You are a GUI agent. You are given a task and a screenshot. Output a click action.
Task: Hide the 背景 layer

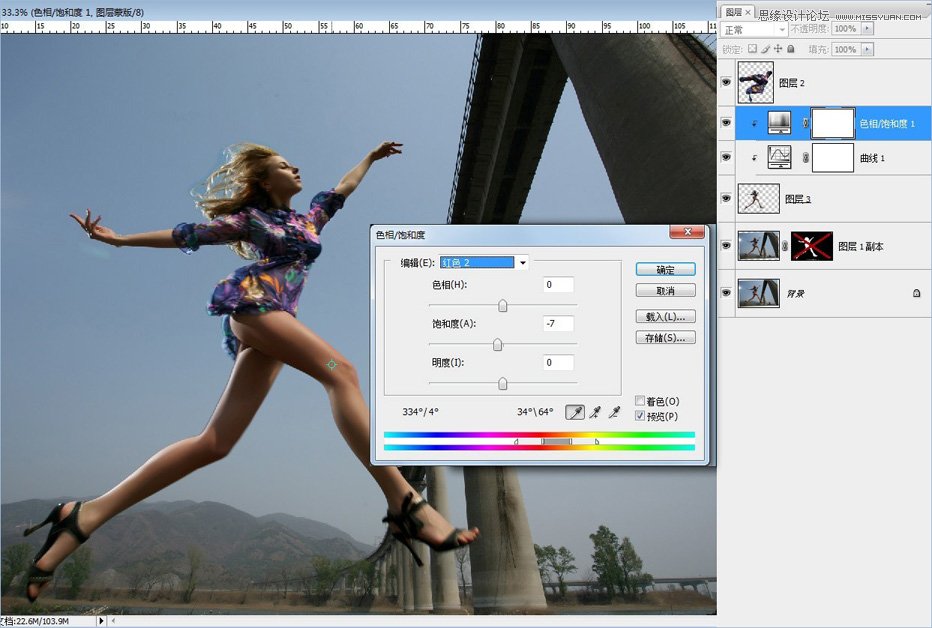[x=726, y=293]
